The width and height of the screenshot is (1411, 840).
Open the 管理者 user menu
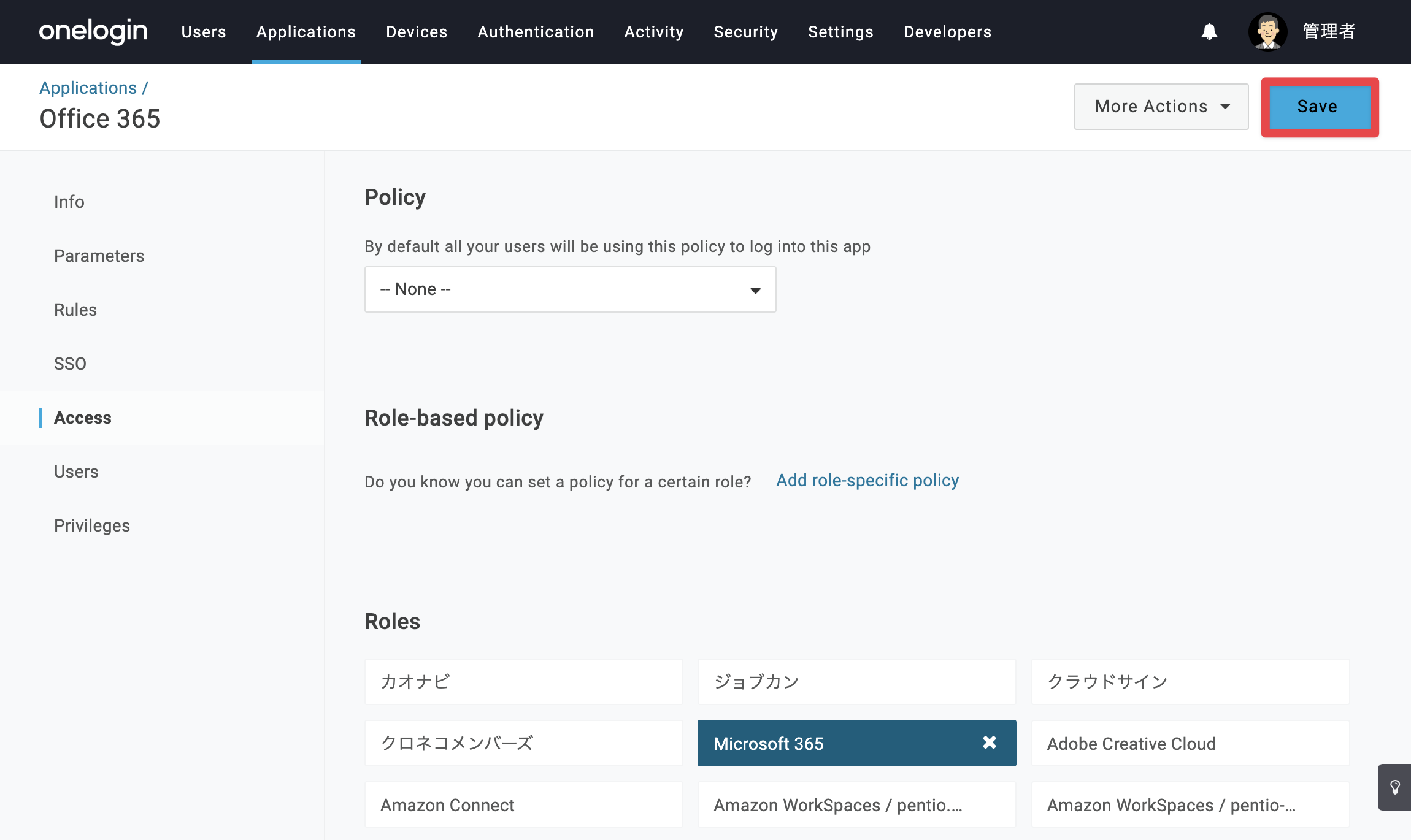click(1329, 31)
